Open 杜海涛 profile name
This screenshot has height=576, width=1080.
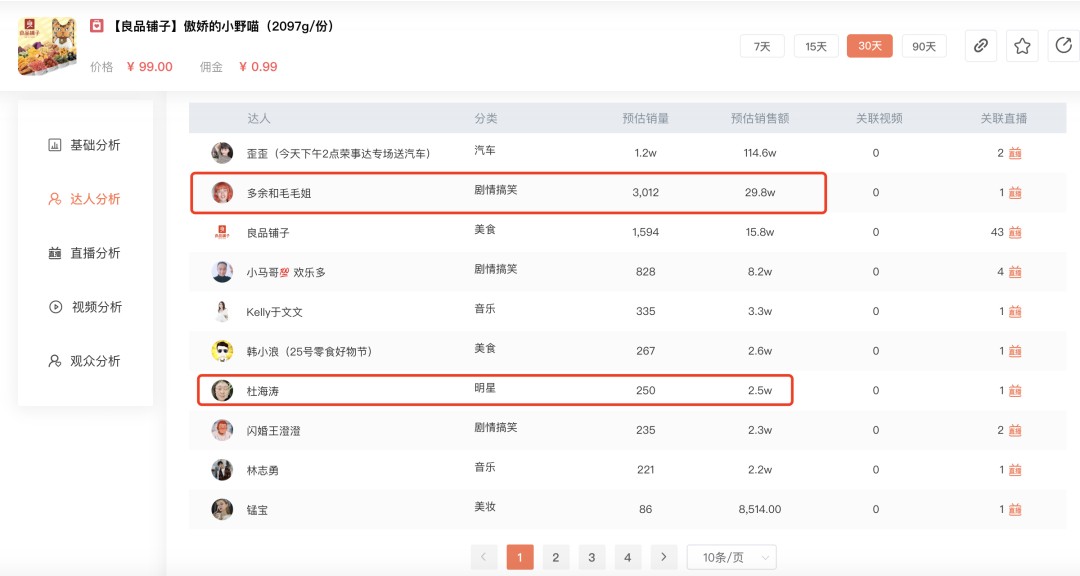coord(262,391)
